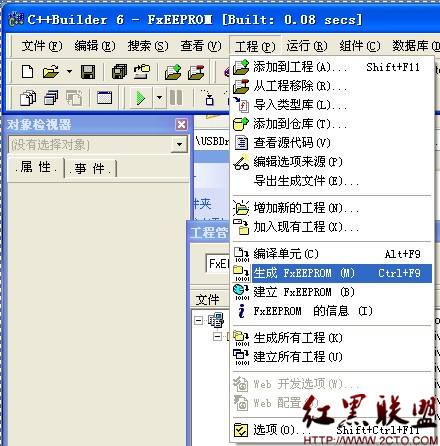
Task: Open the Run button dropdown arrow
Action: click(160, 98)
